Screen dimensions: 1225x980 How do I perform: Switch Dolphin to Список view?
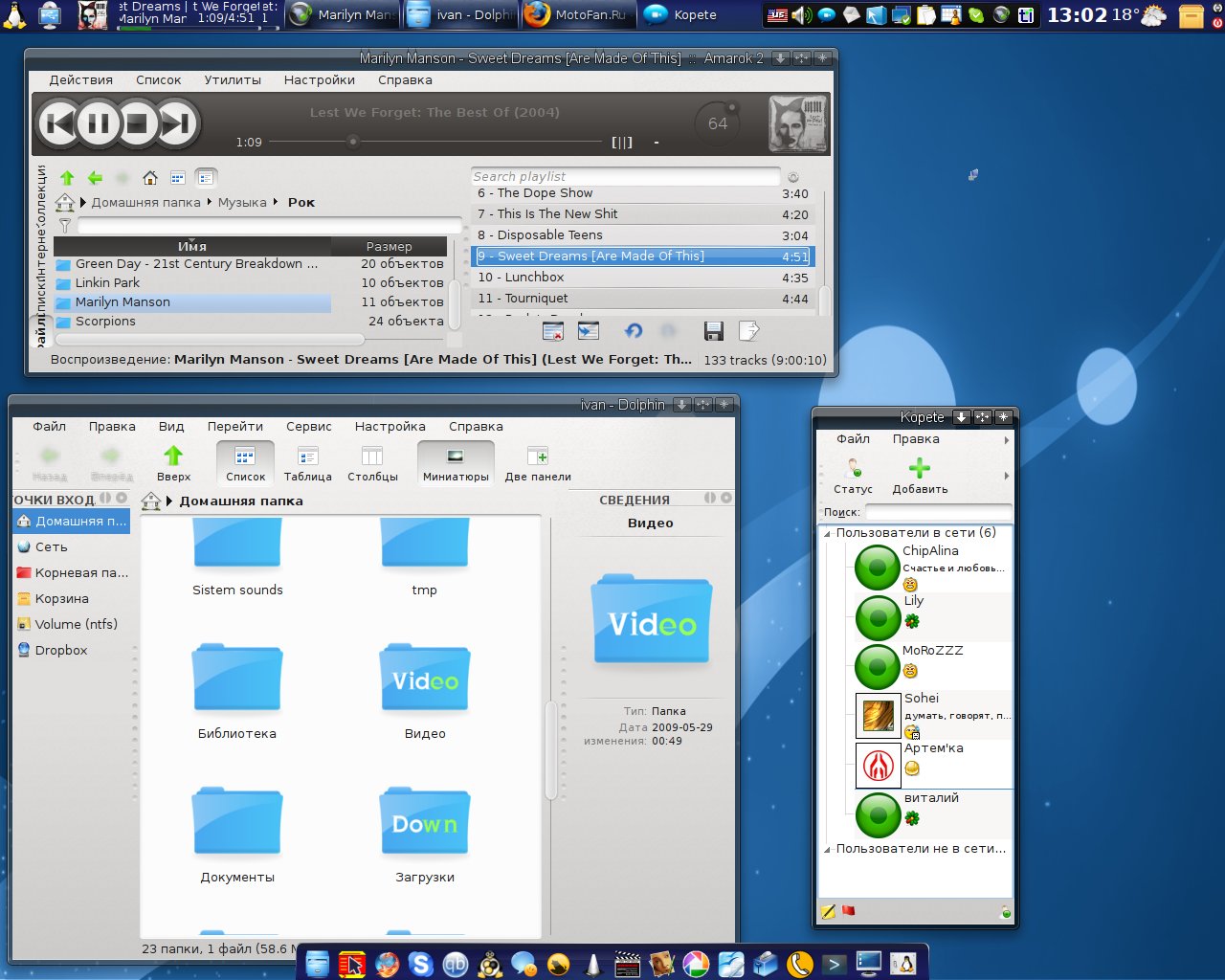(245, 463)
